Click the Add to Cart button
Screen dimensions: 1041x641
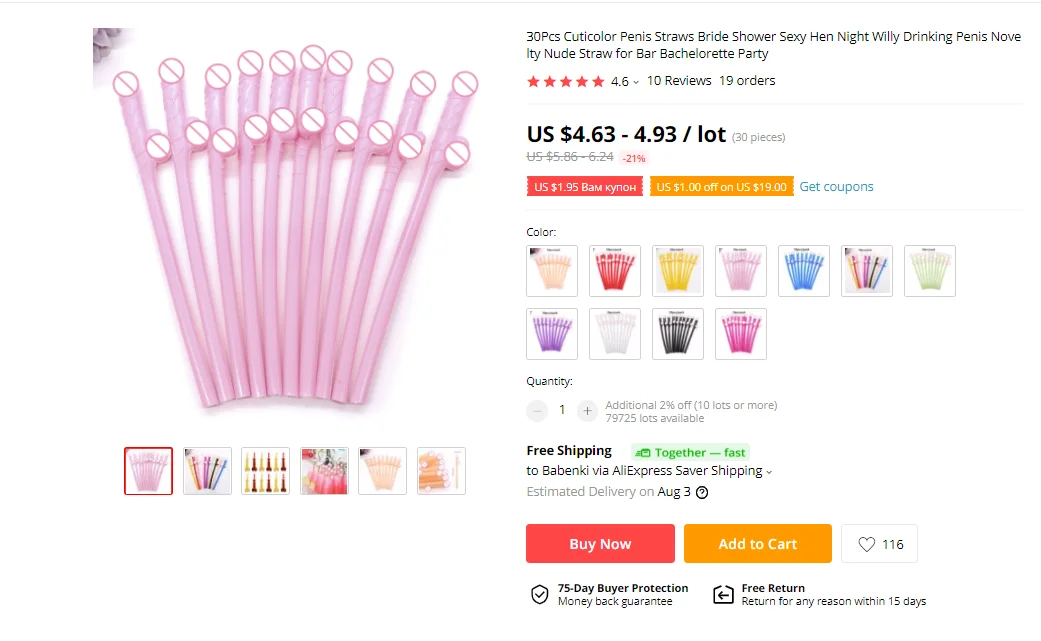coord(757,544)
